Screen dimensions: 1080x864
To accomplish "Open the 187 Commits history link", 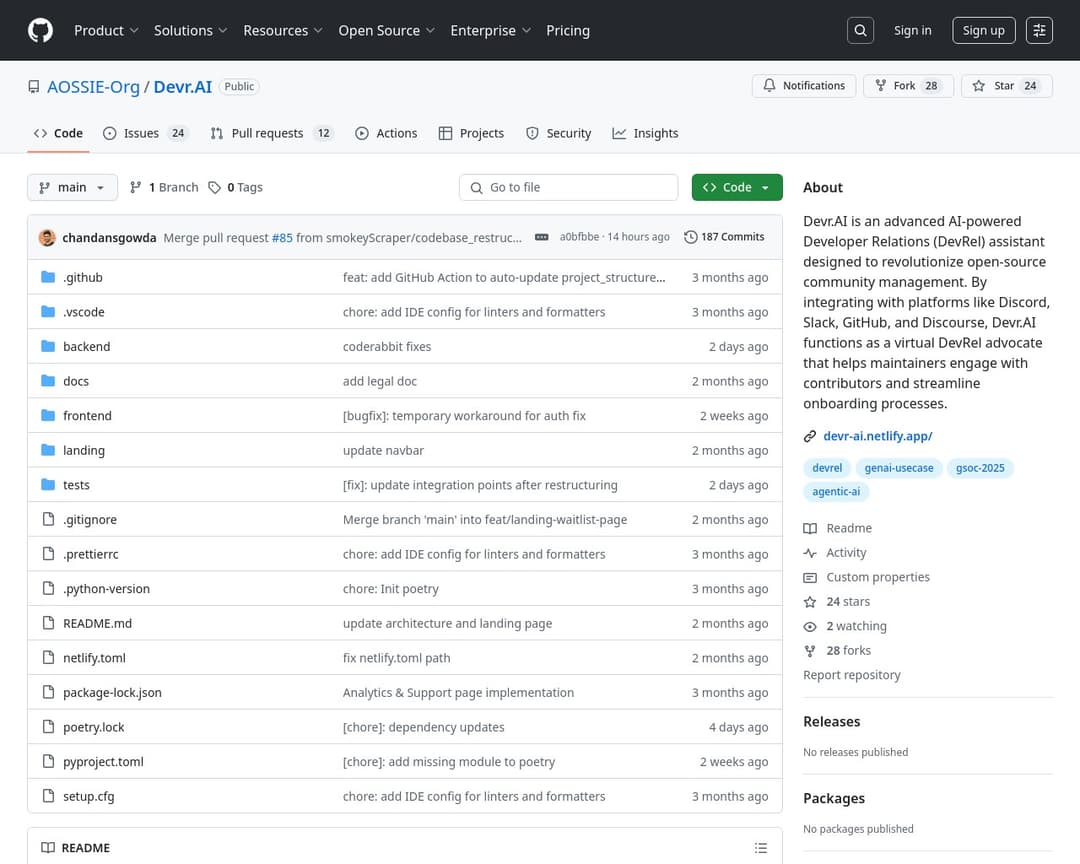I will (x=724, y=237).
